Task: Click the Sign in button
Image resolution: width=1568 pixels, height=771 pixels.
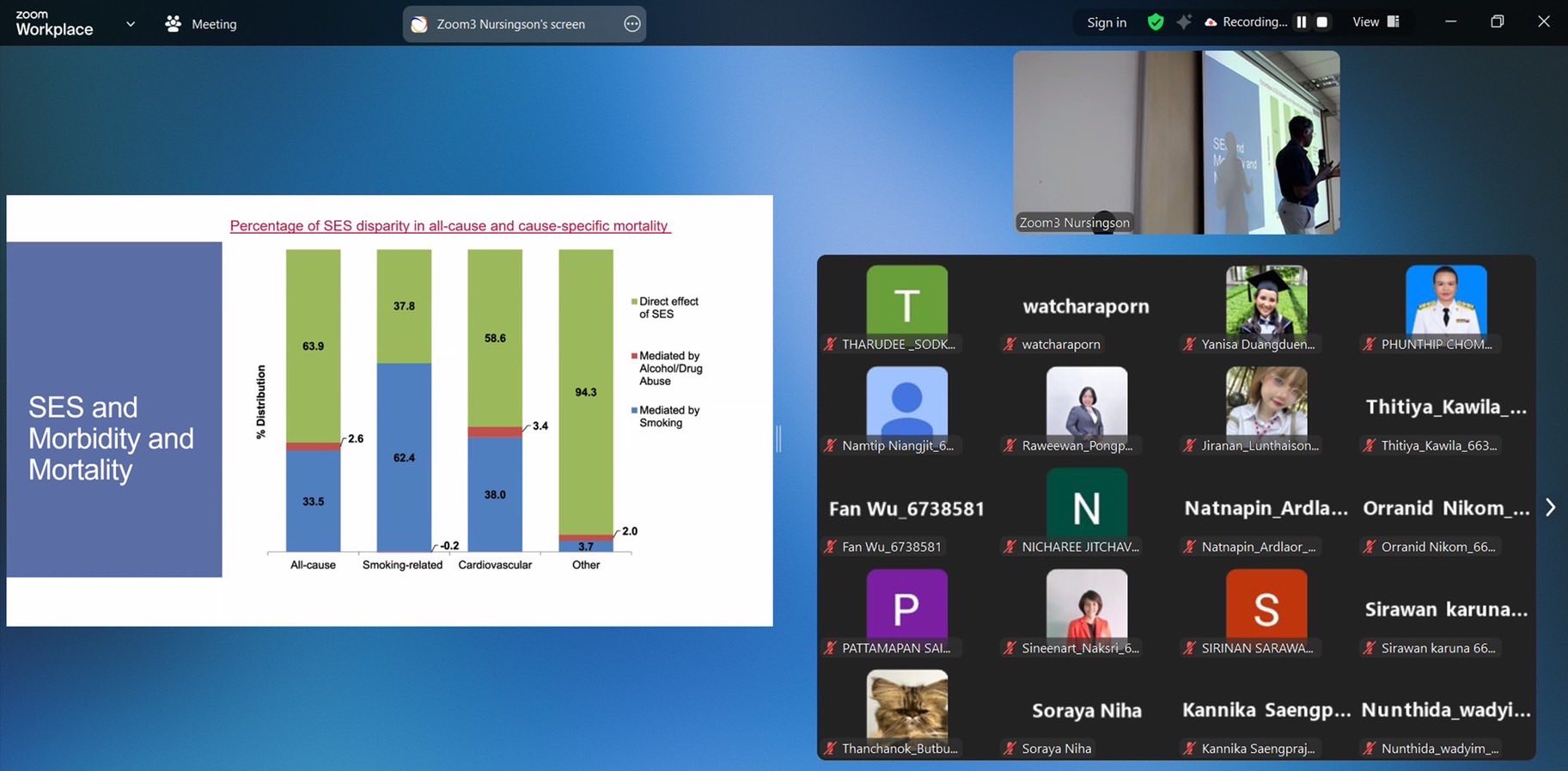Action: [x=1106, y=22]
